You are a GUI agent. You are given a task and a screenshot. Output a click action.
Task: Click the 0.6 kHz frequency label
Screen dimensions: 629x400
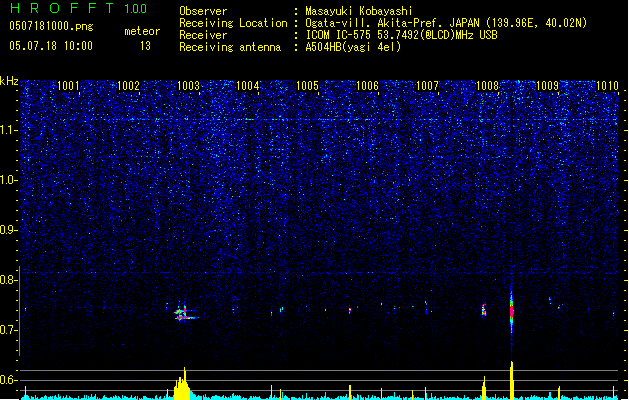click(x=9, y=380)
